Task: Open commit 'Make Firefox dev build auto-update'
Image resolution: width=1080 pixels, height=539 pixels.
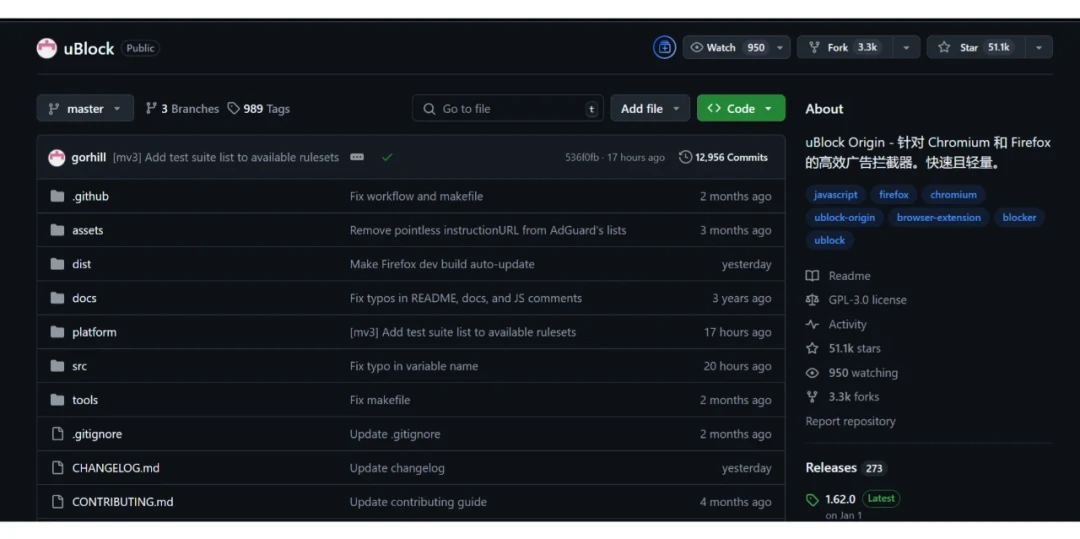Action: click(442, 264)
